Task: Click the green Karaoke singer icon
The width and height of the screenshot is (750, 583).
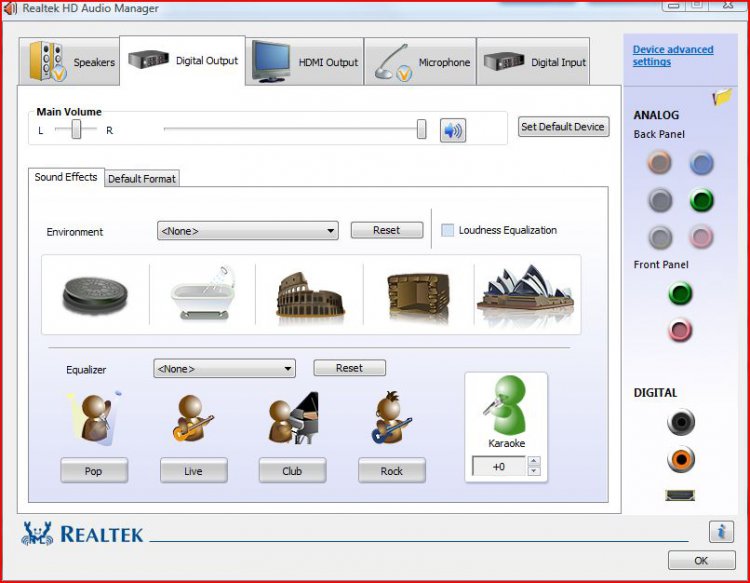Action: pyautogui.click(x=506, y=405)
